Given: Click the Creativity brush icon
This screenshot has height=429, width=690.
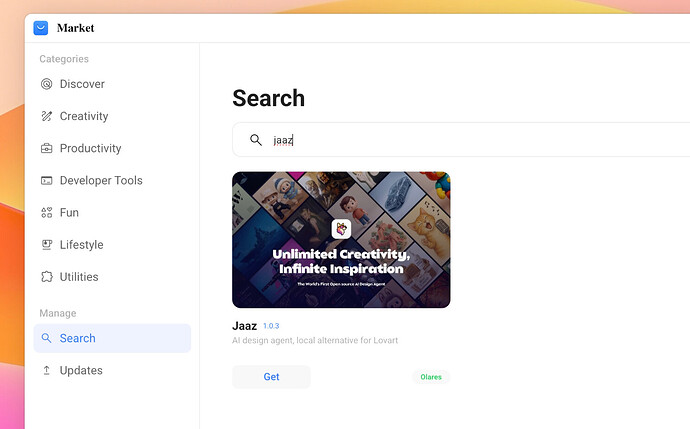Looking at the screenshot, I should [46, 116].
